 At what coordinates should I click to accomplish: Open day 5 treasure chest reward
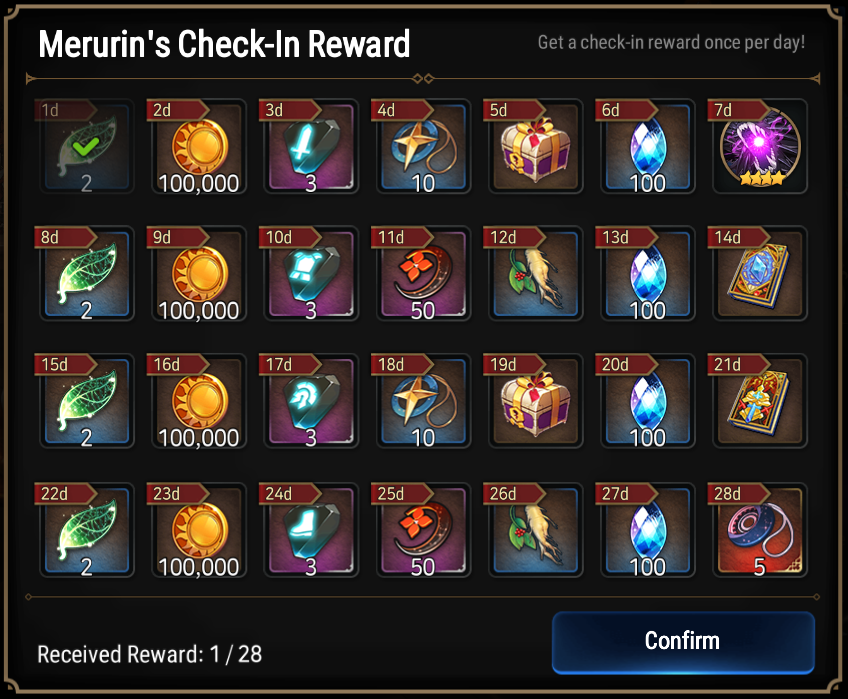[535, 146]
